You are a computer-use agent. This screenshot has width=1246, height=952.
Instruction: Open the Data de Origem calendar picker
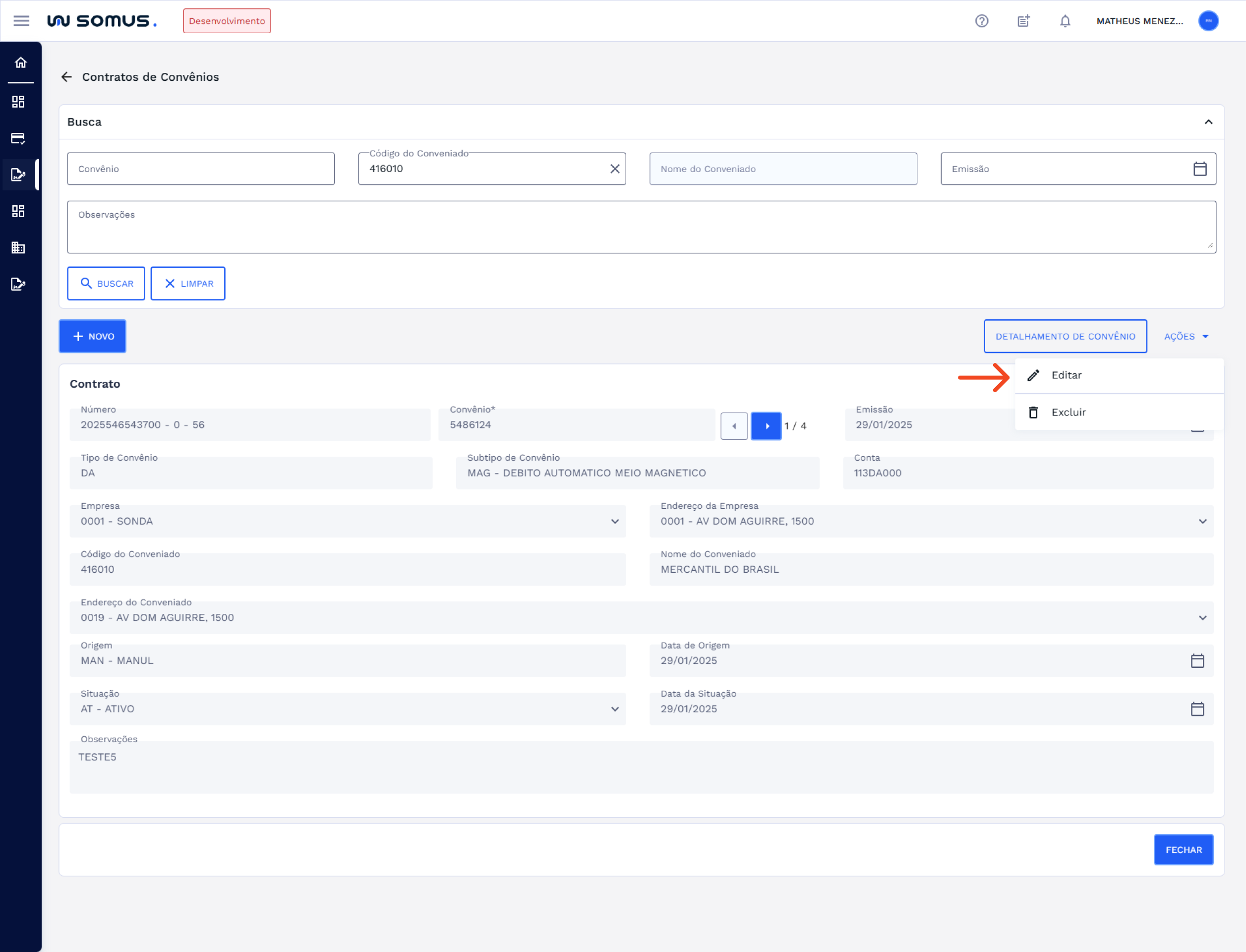point(1198,660)
